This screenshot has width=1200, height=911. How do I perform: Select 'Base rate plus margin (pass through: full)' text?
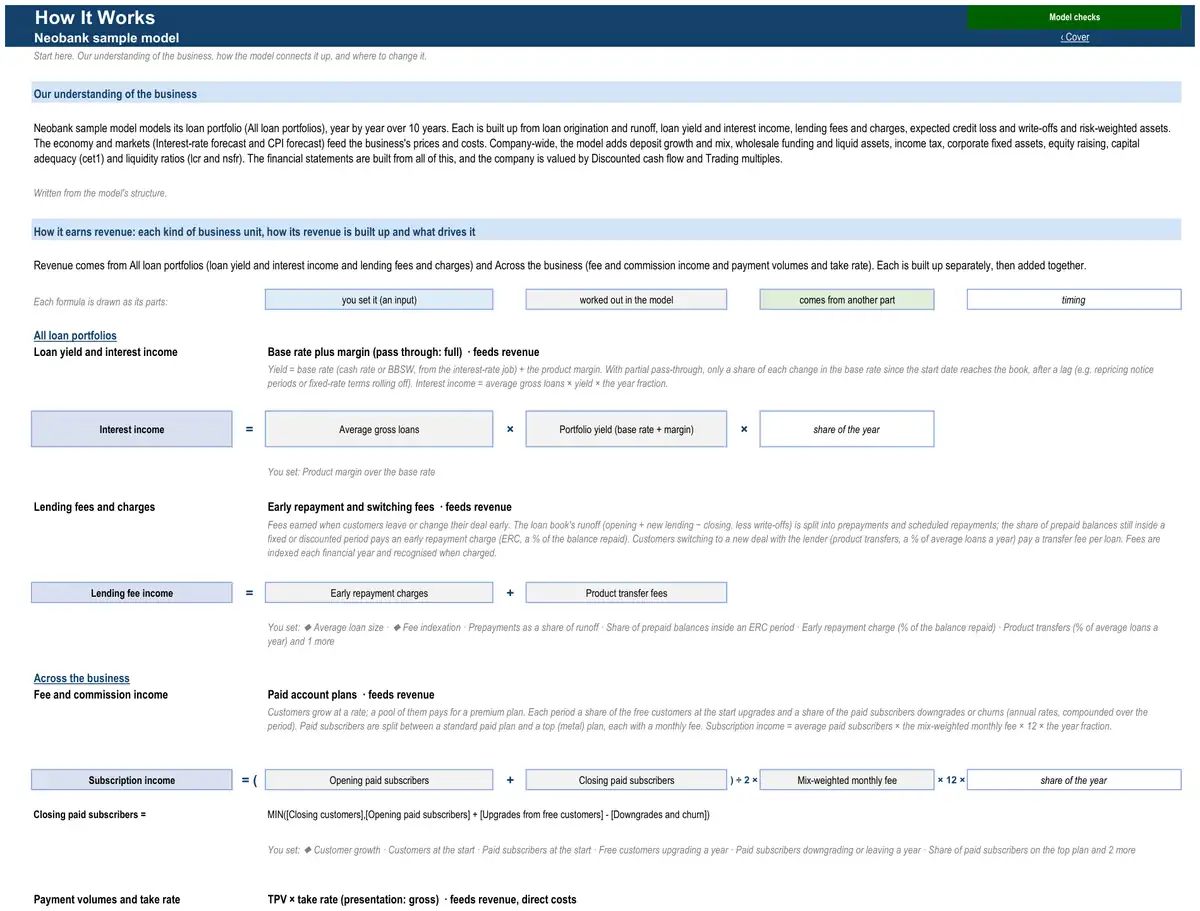[x=365, y=352]
